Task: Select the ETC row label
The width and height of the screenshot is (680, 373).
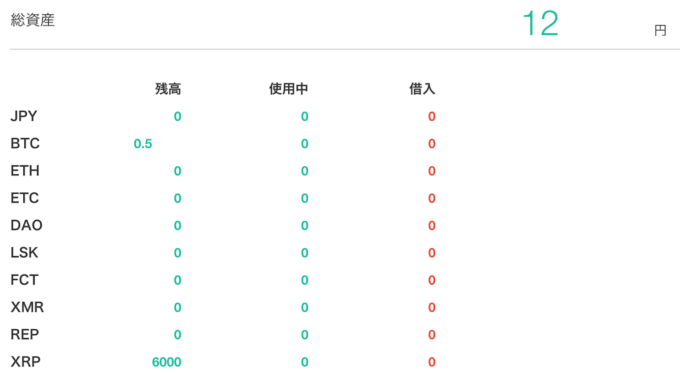Action: 25,198
